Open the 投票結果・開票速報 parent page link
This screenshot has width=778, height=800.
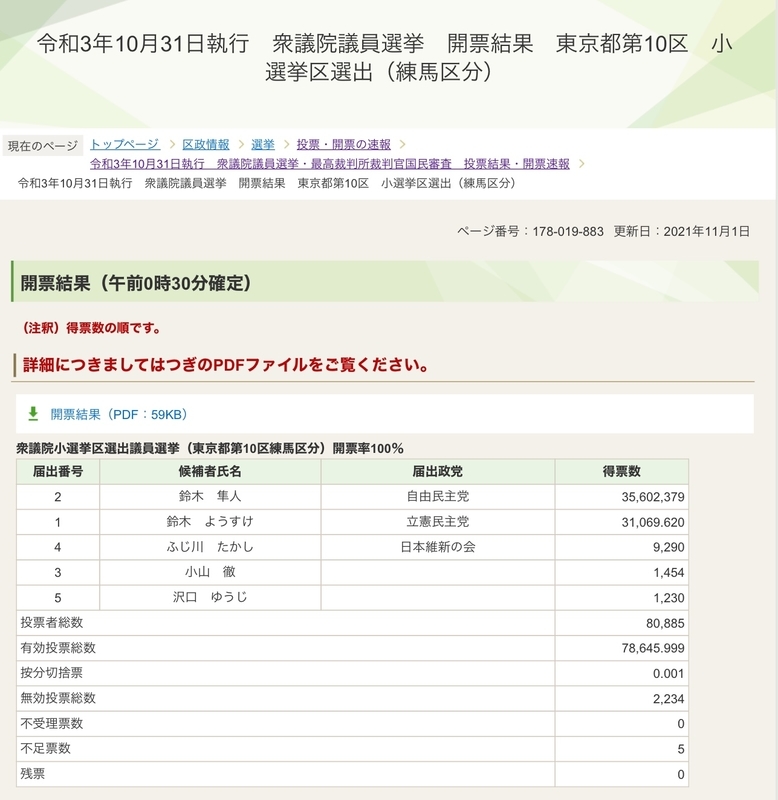click(330, 164)
